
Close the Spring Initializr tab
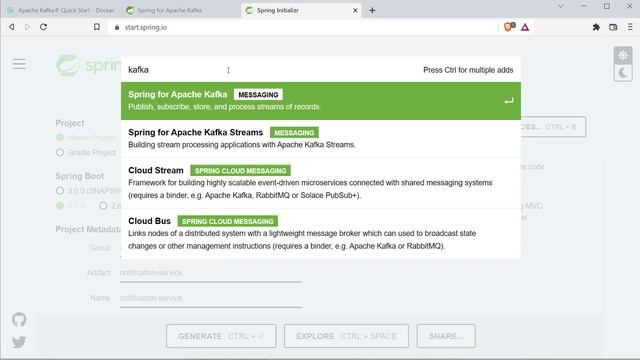click(355, 11)
